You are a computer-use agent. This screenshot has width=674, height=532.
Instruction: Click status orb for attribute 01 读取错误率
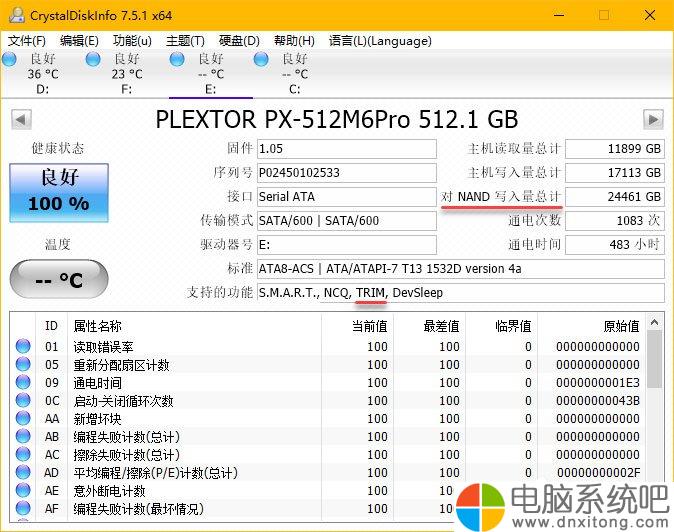pyautogui.click(x=23, y=346)
